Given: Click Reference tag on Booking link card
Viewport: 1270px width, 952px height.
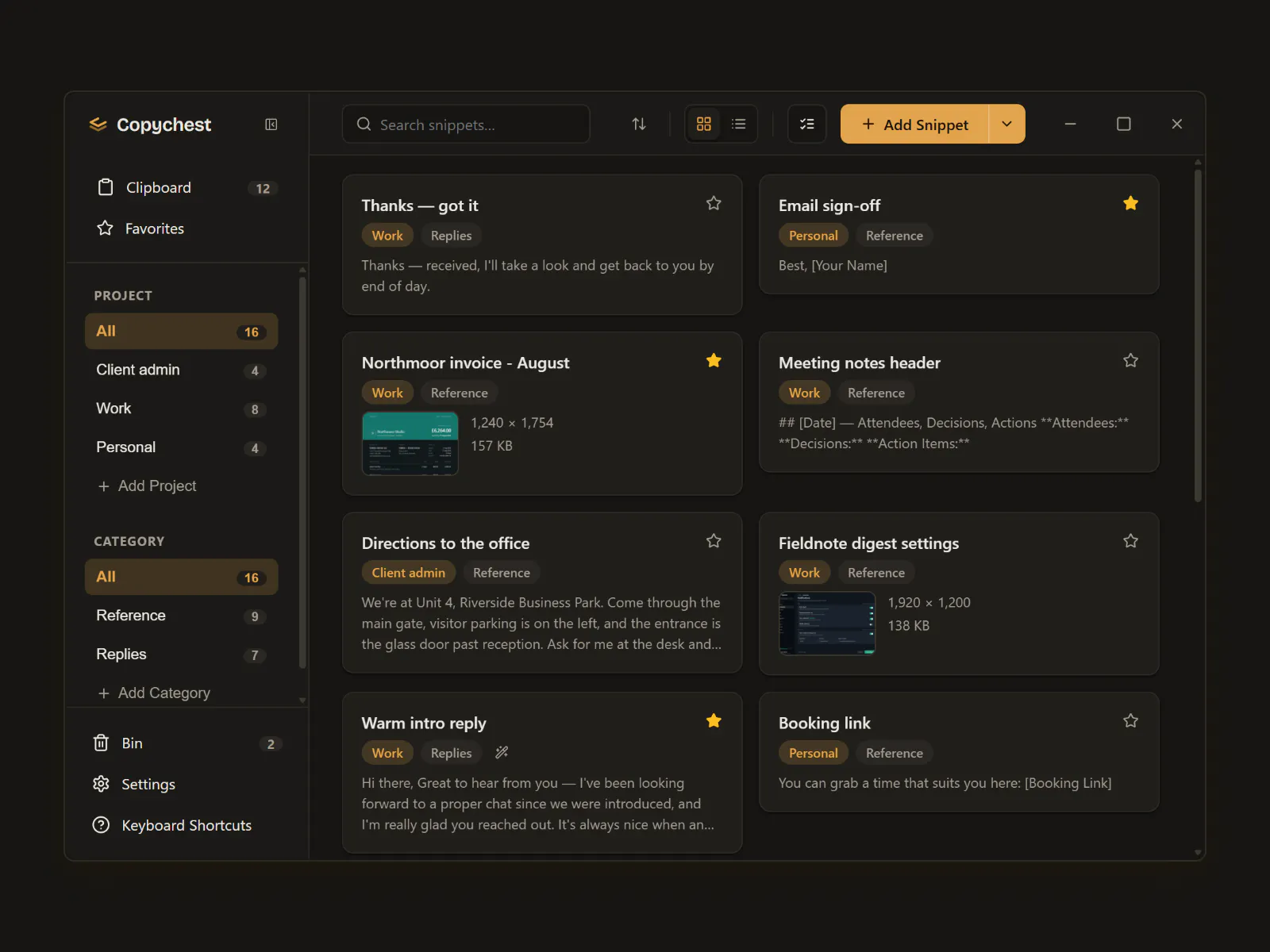Looking at the screenshot, I should point(895,753).
